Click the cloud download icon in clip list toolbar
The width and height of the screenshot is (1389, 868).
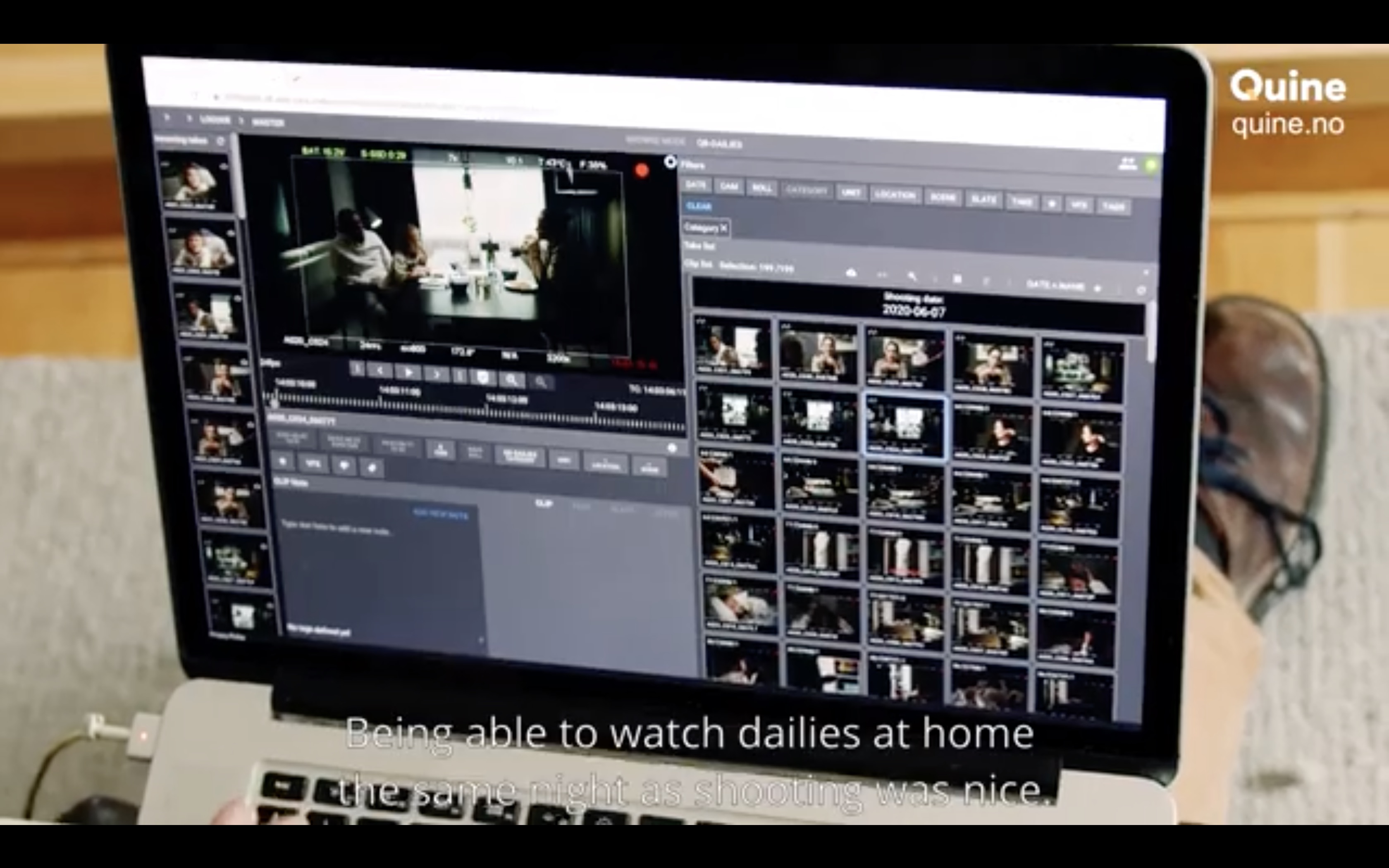851,274
